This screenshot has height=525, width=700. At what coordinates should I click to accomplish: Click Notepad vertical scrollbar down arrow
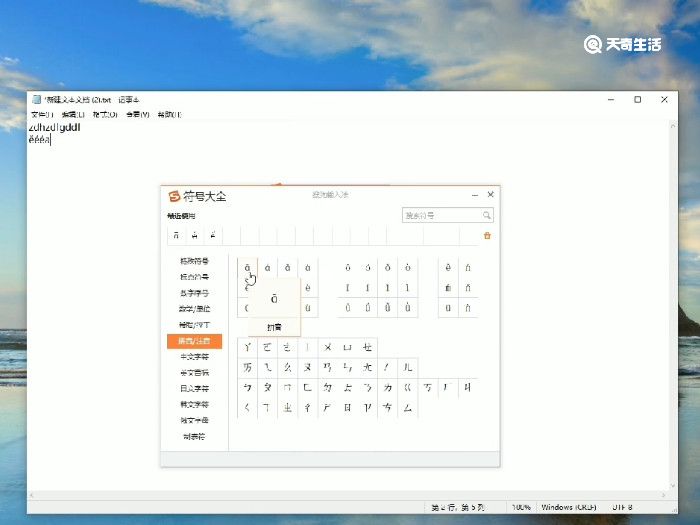[x=672, y=486]
